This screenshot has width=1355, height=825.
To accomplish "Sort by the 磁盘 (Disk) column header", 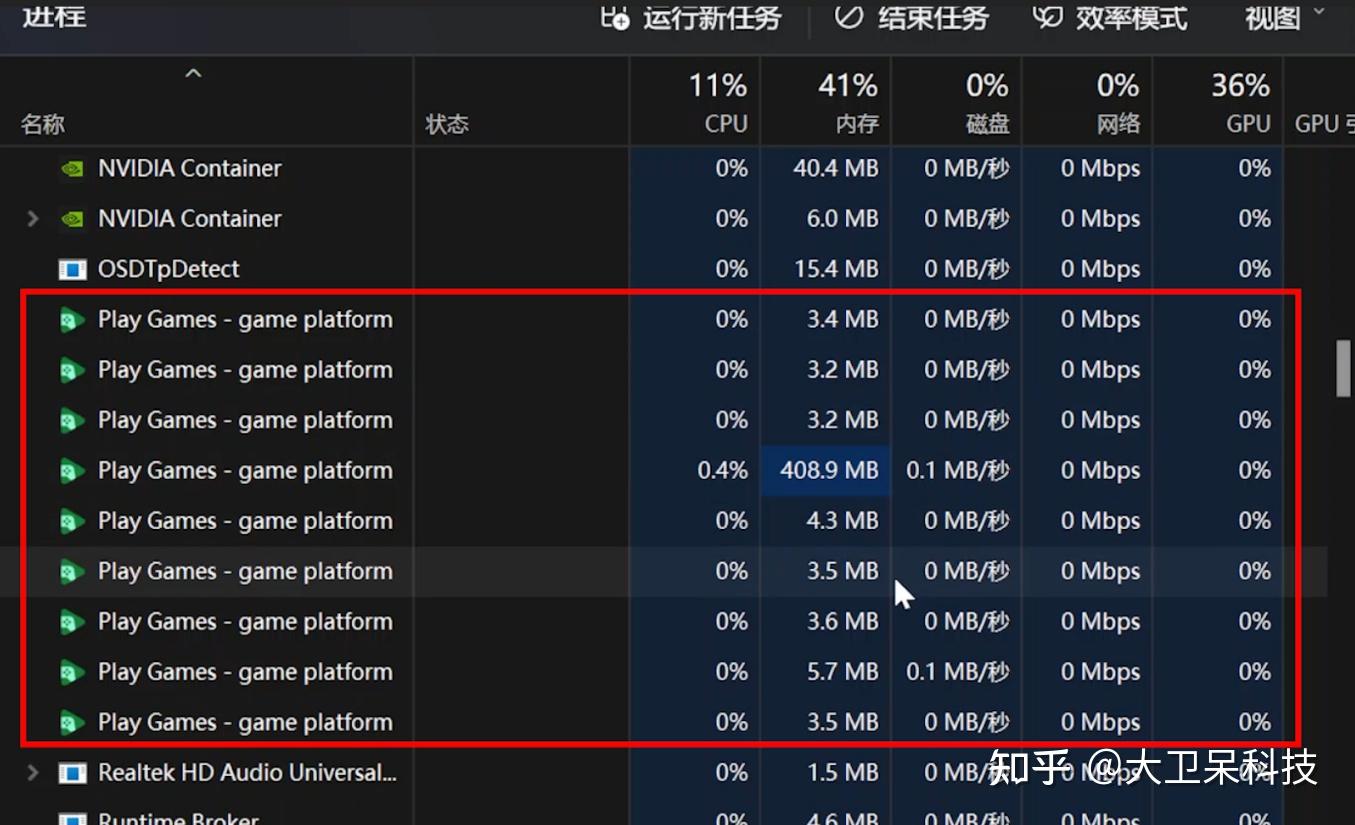I will coord(957,102).
